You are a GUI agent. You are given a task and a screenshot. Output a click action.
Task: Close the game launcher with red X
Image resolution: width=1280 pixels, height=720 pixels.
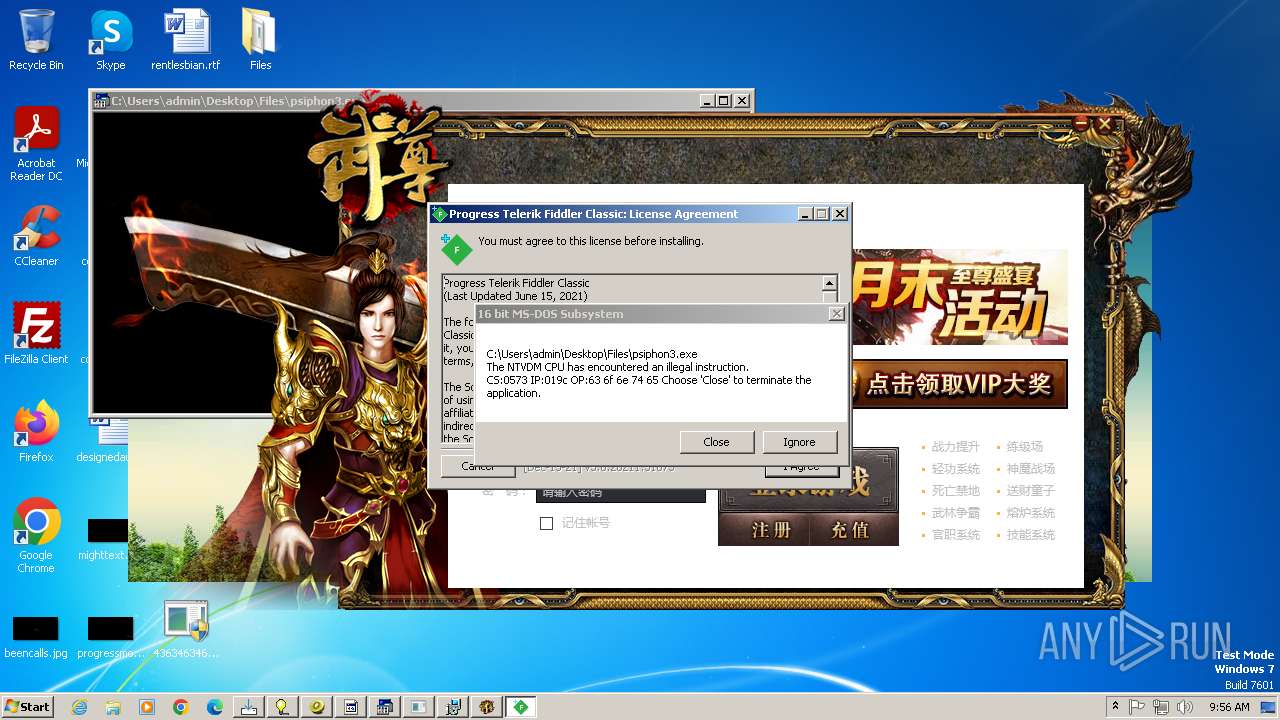1104,124
